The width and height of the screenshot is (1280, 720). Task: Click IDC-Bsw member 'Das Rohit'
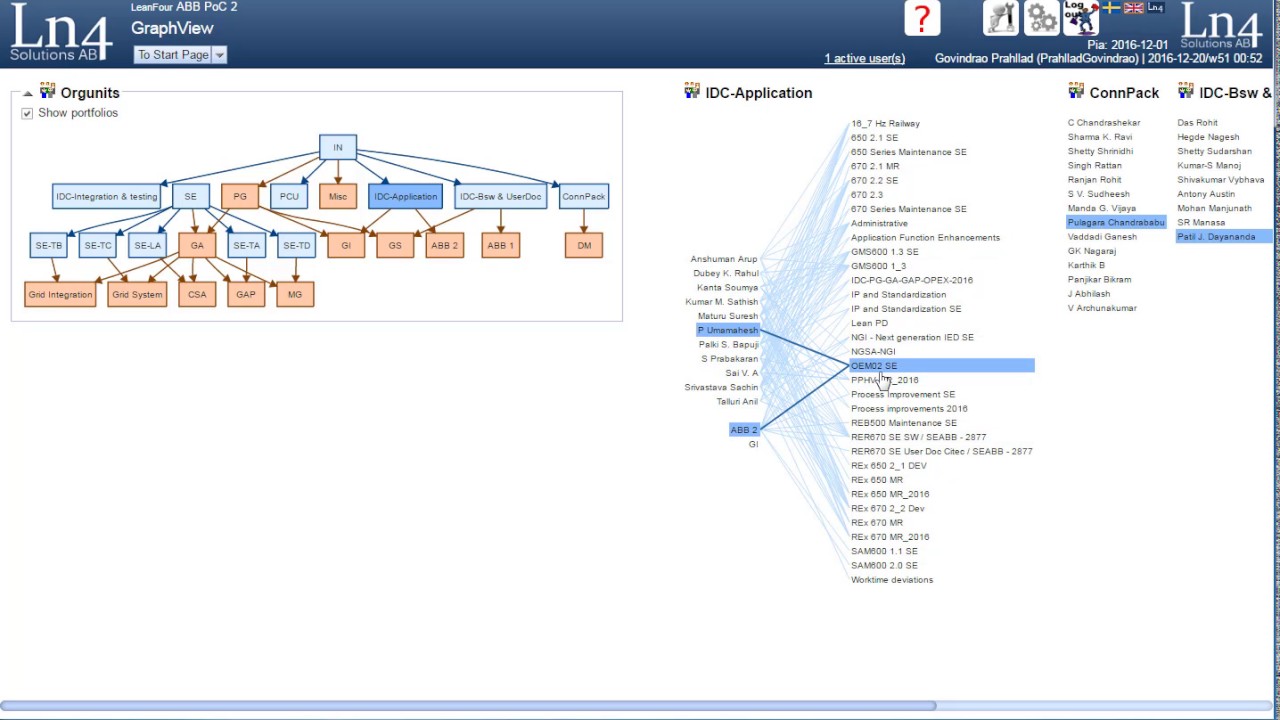1197,123
